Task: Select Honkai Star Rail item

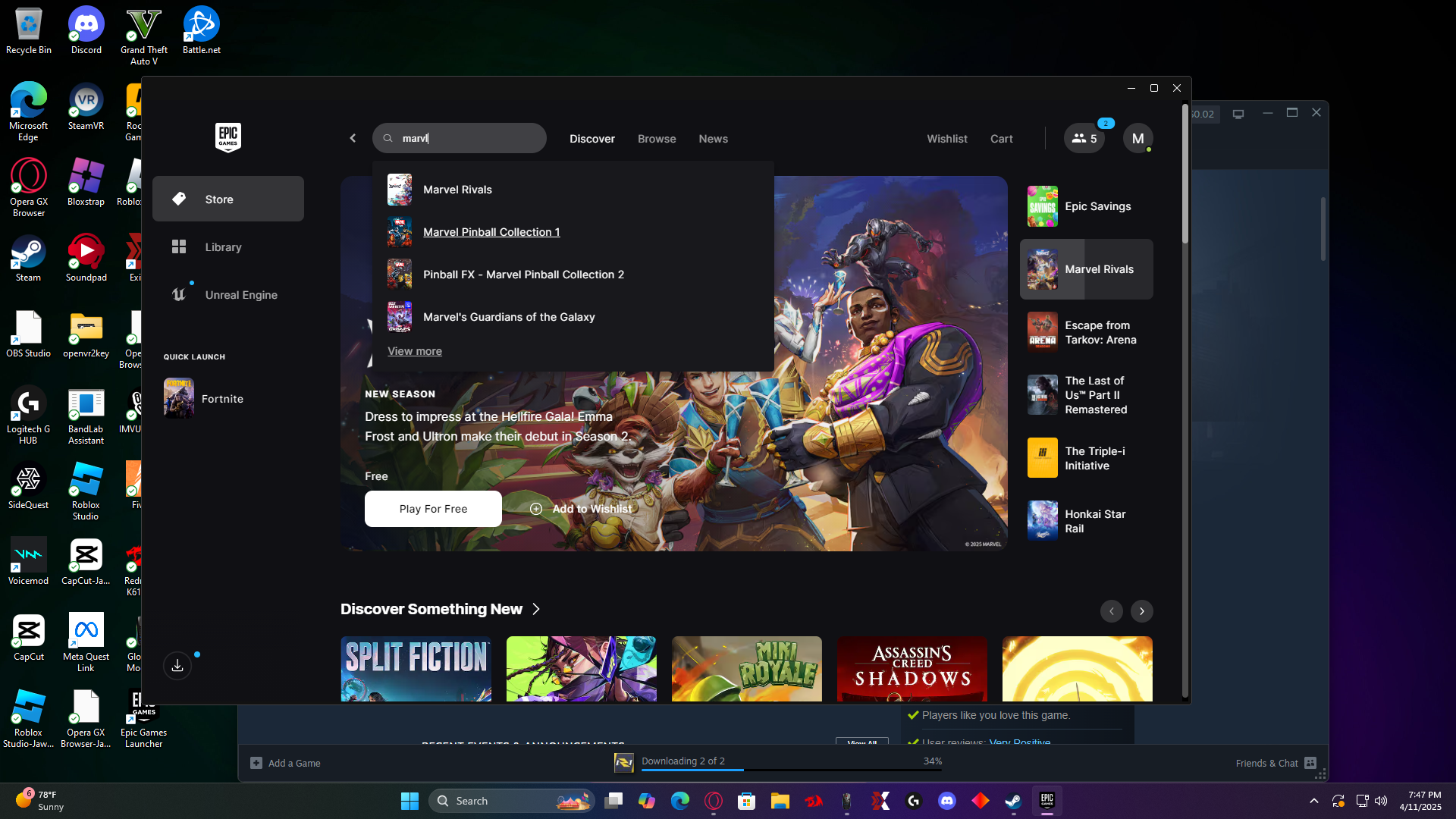Action: pos(1086,521)
